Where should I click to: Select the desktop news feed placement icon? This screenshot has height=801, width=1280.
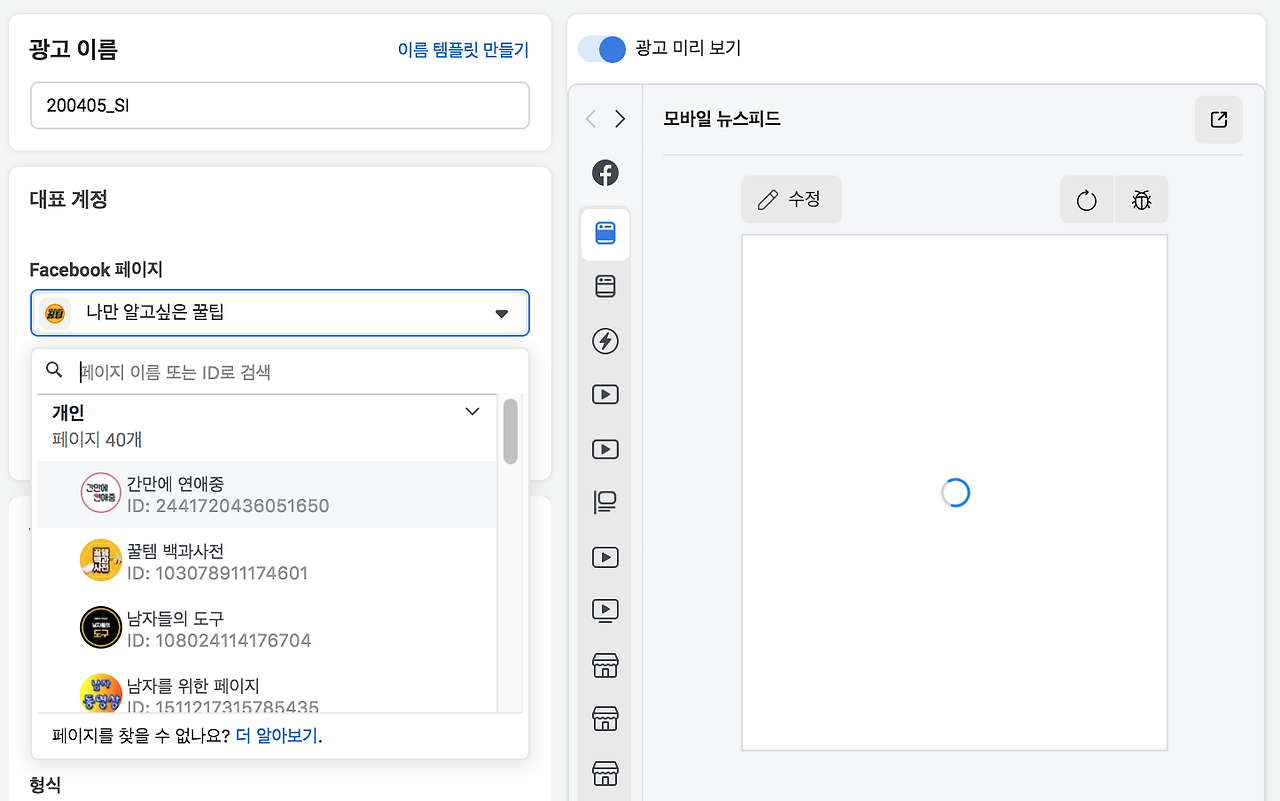tap(605, 286)
